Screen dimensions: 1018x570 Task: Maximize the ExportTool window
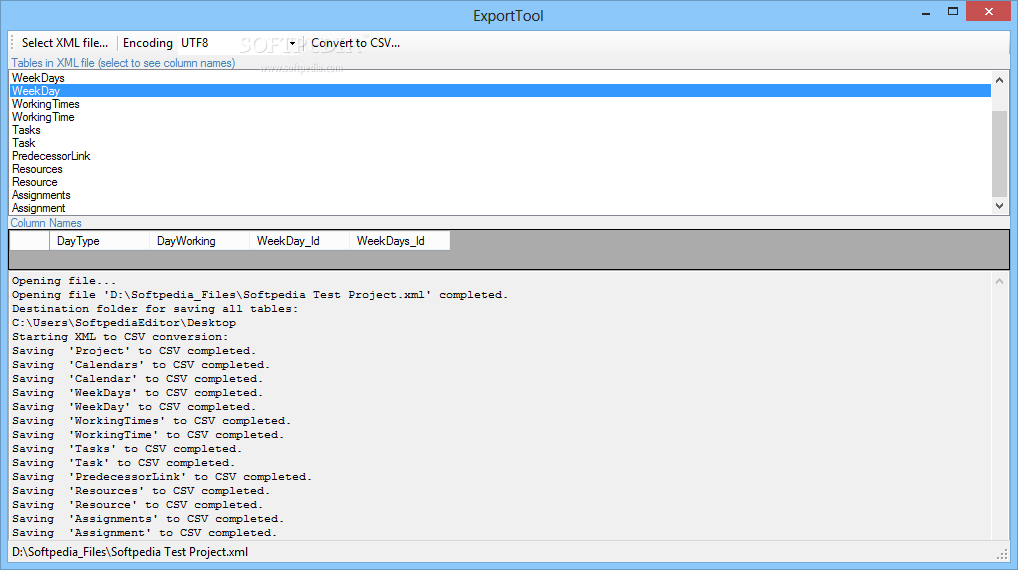(x=952, y=12)
